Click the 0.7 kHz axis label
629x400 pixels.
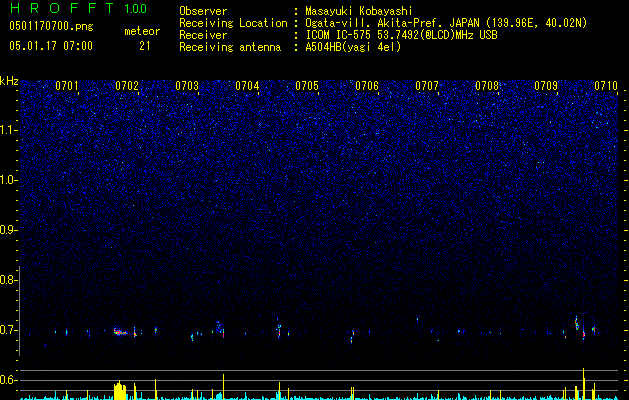point(7,330)
